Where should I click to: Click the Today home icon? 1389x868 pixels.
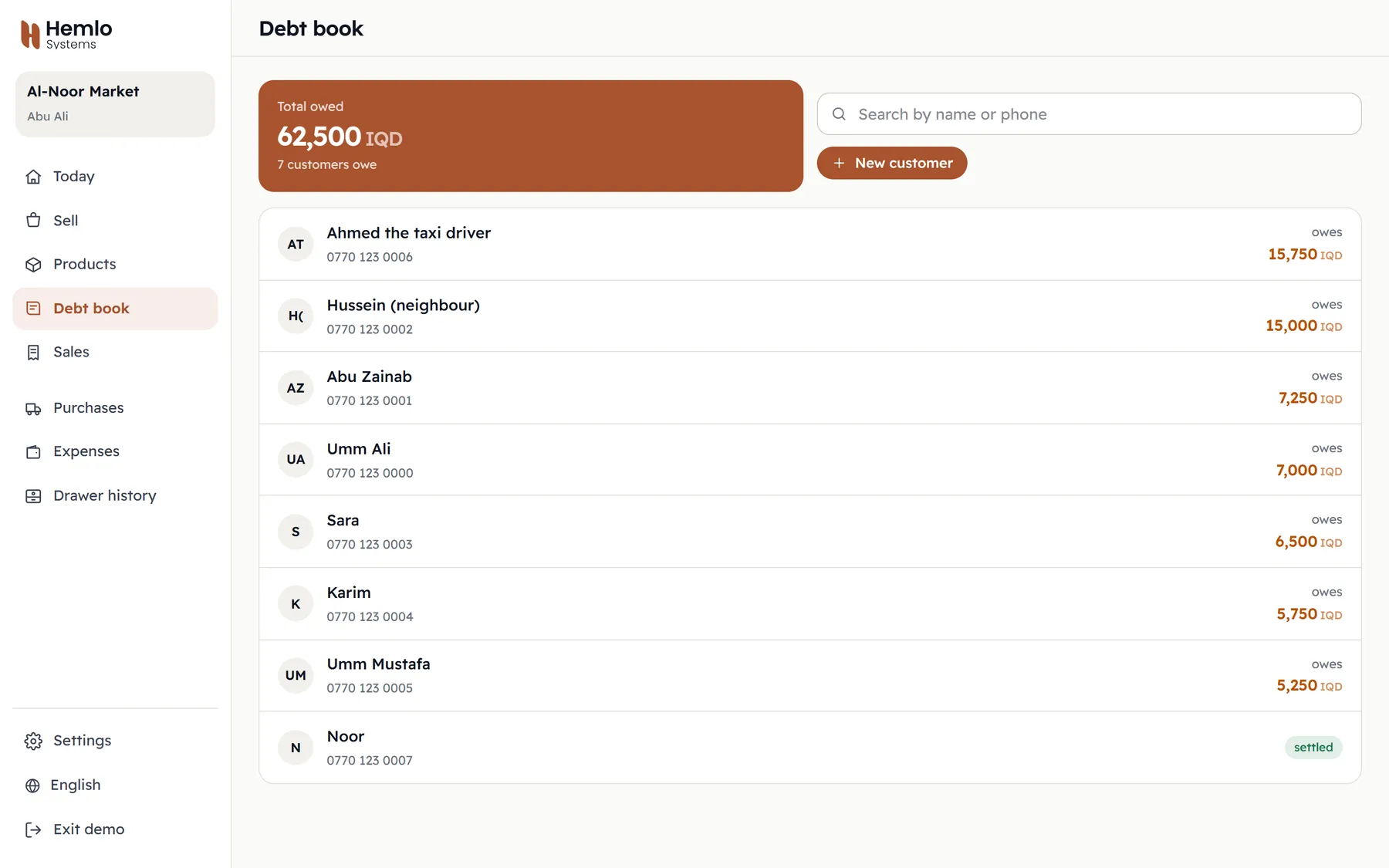[x=33, y=177]
